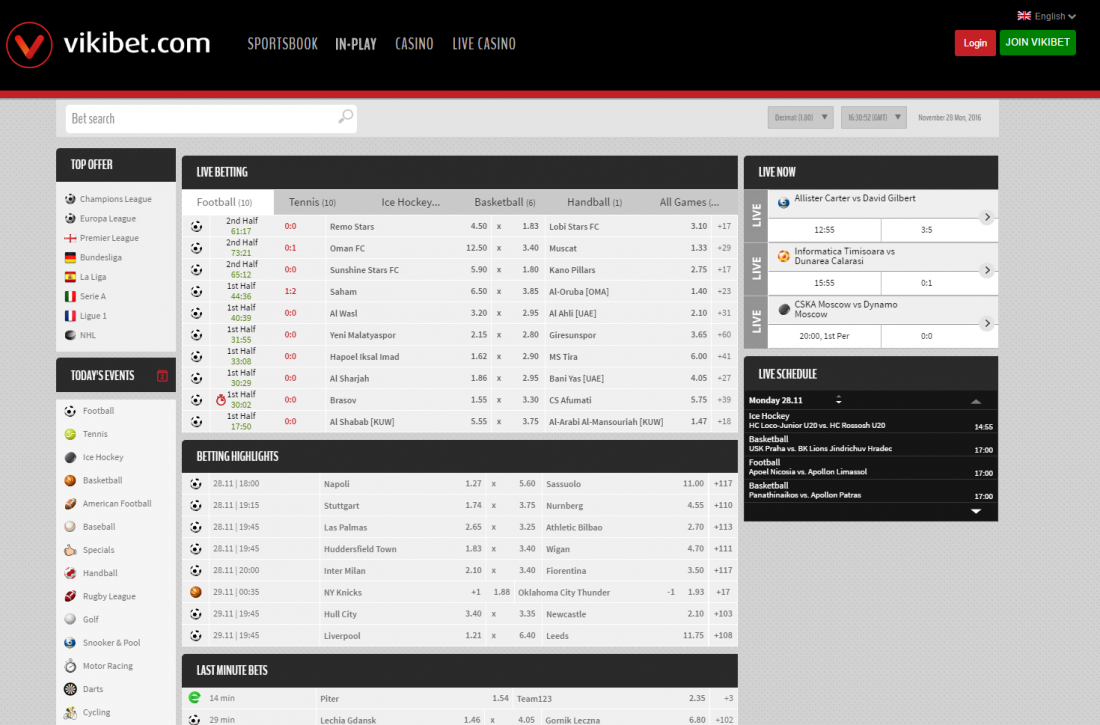Click the Baseball icon in sidebar
Viewport: 1100px width, 725px height.
click(70, 526)
